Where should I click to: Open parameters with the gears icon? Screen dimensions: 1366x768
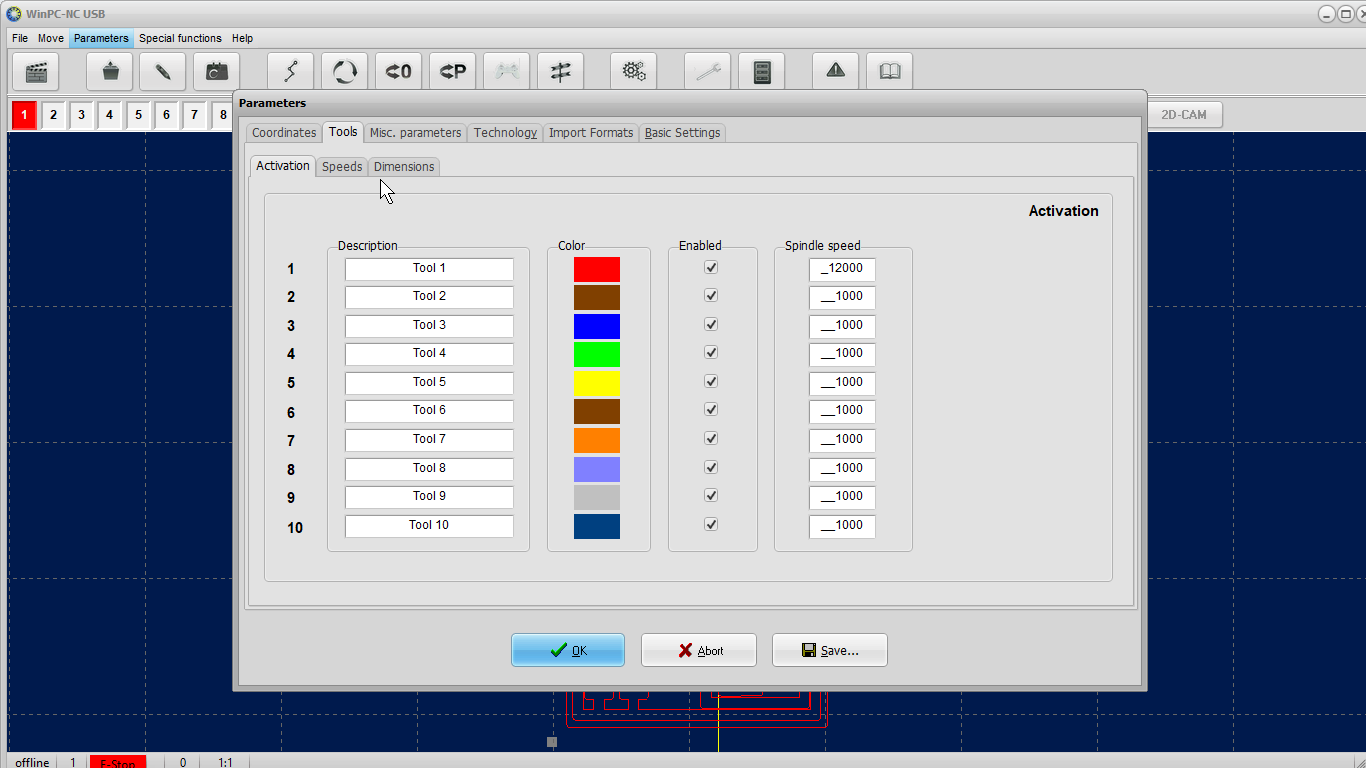634,72
